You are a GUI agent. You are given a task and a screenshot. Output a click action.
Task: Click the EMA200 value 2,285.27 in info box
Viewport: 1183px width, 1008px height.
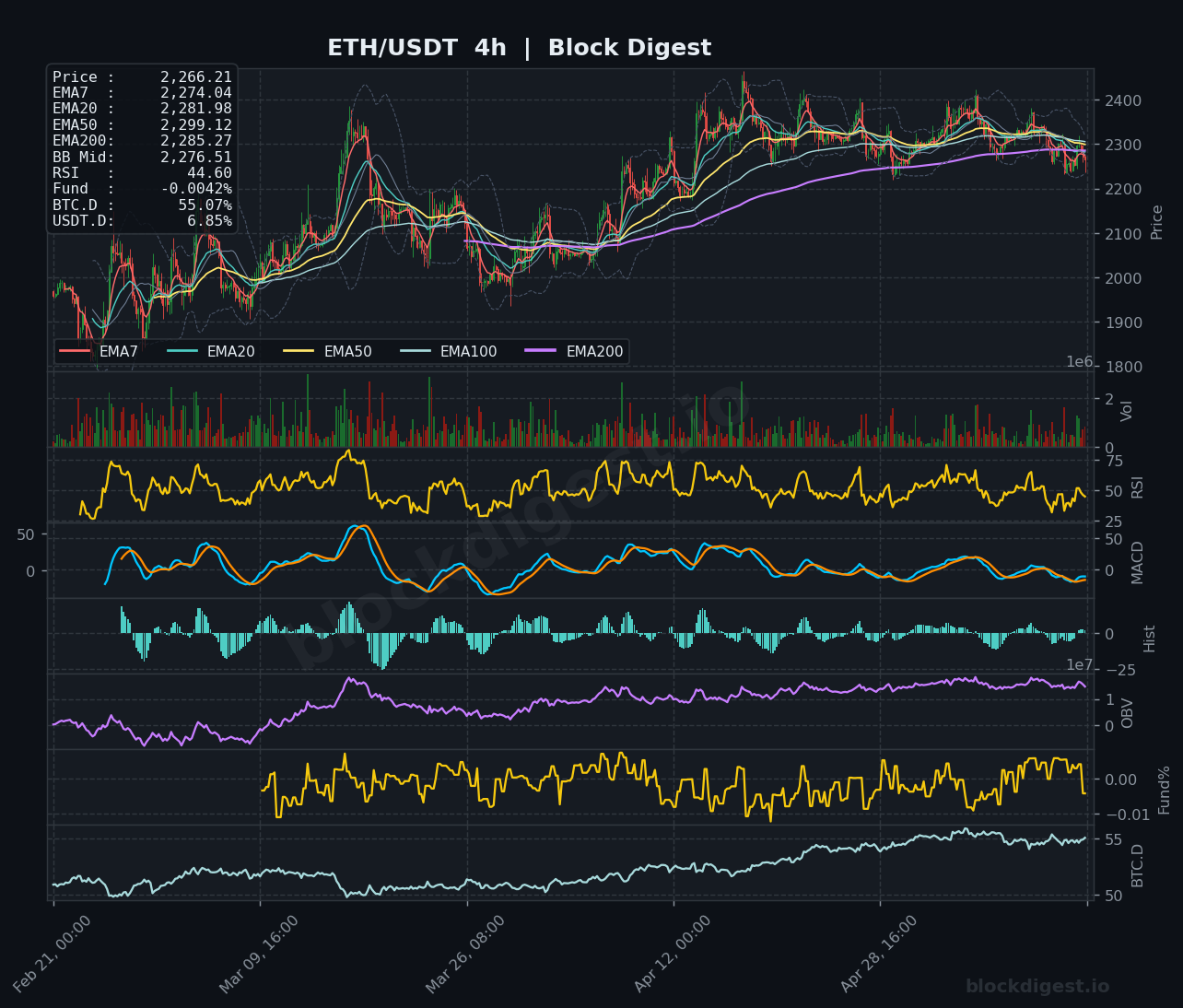[196, 141]
